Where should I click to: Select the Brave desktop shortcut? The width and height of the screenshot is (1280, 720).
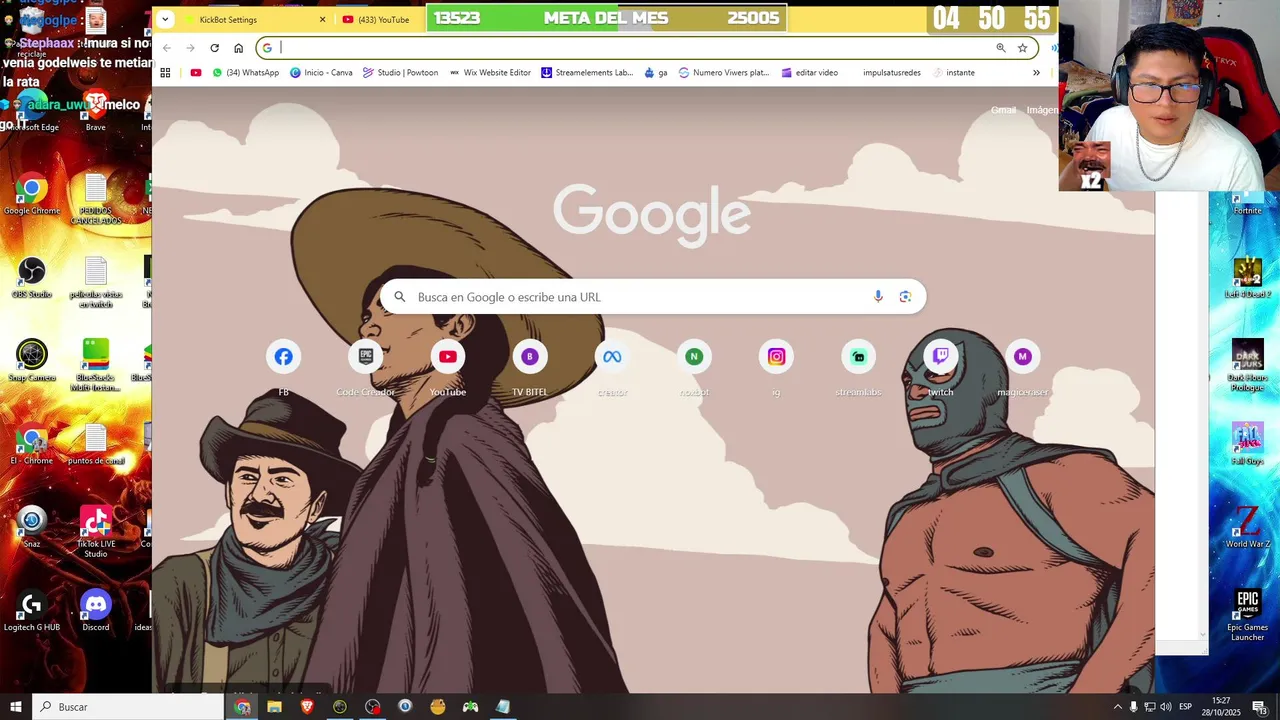96,111
